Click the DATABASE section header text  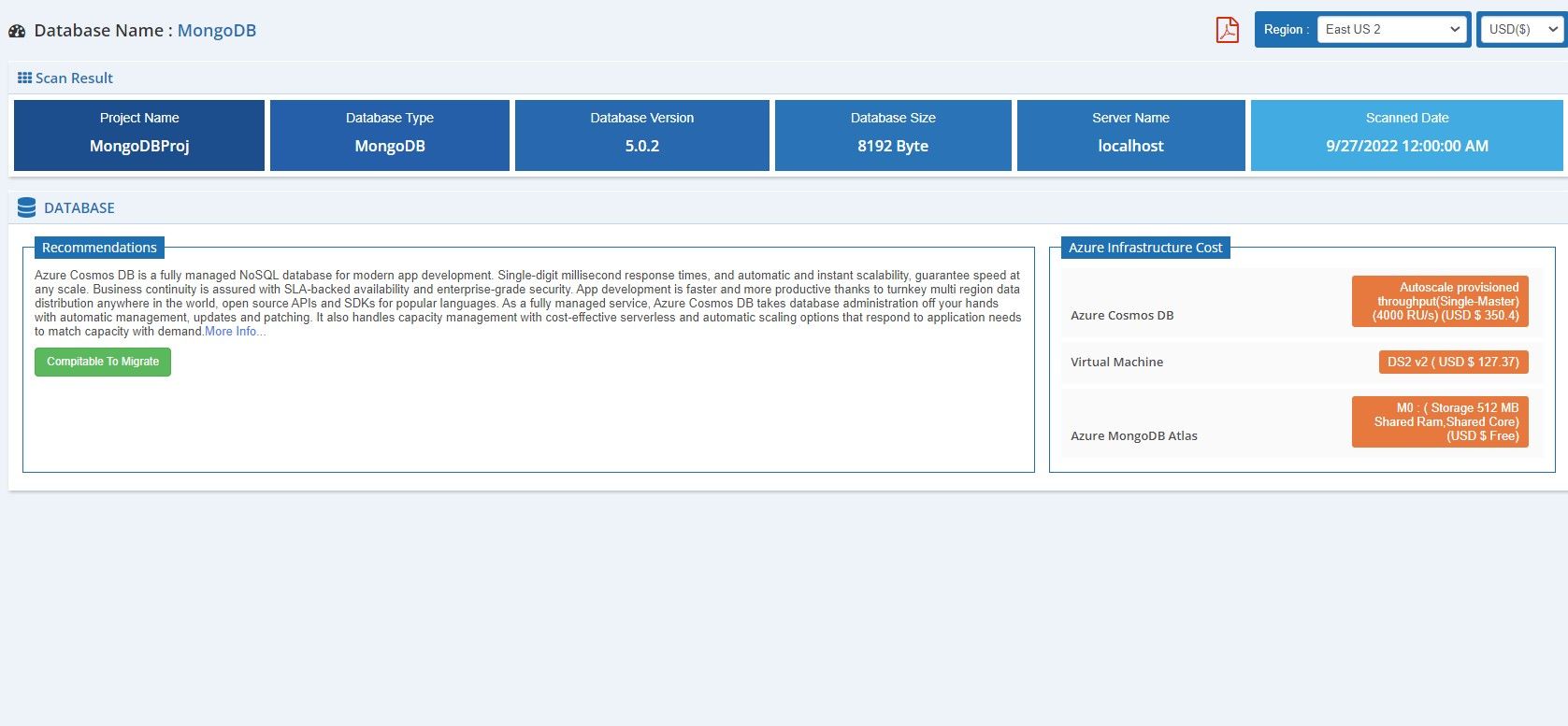pos(79,208)
